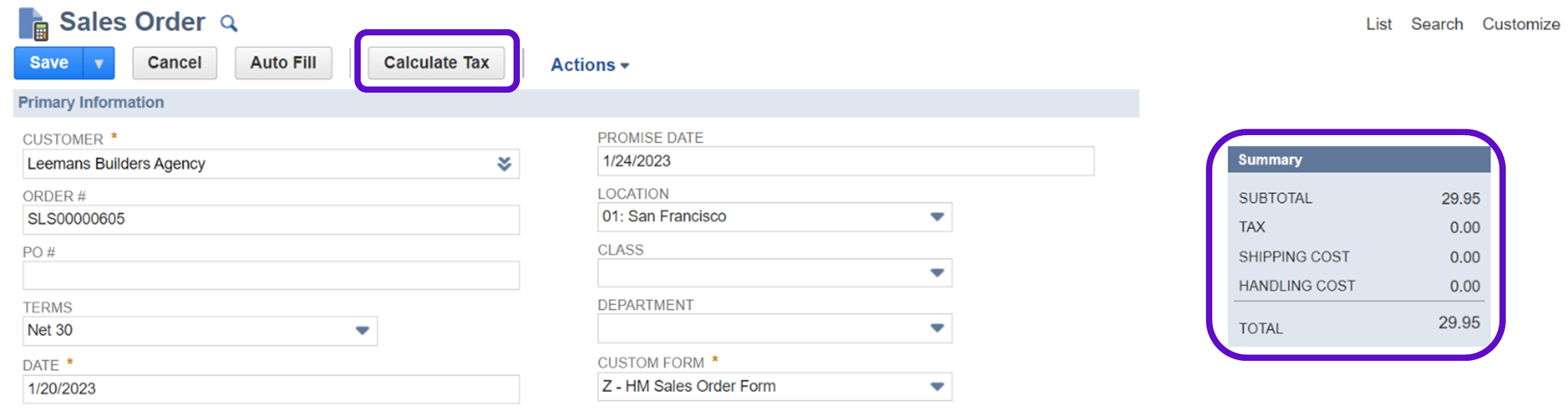Click the Cancel button

click(x=175, y=64)
